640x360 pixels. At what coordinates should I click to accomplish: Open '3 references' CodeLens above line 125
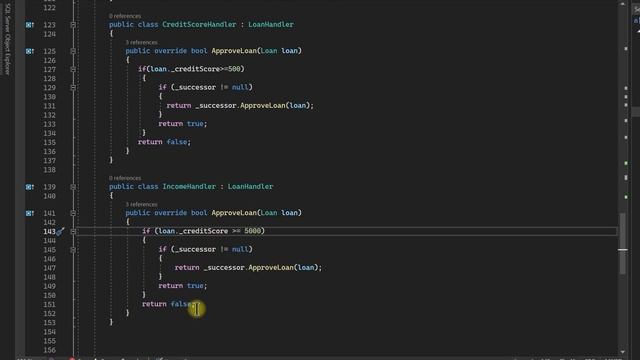pos(141,42)
